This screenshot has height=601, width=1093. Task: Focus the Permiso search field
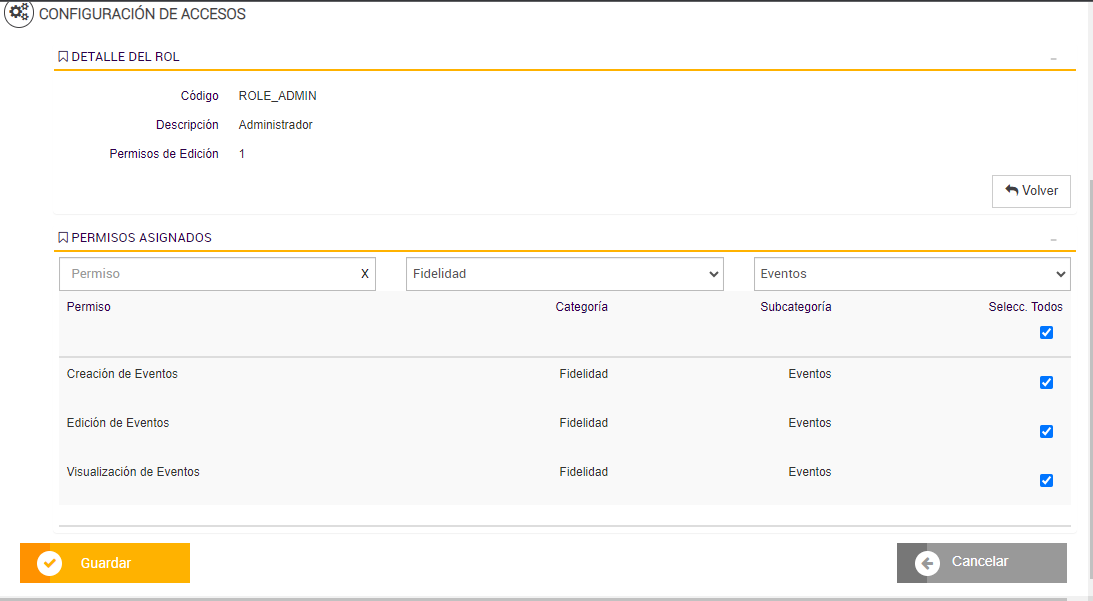tap(210, 274)
